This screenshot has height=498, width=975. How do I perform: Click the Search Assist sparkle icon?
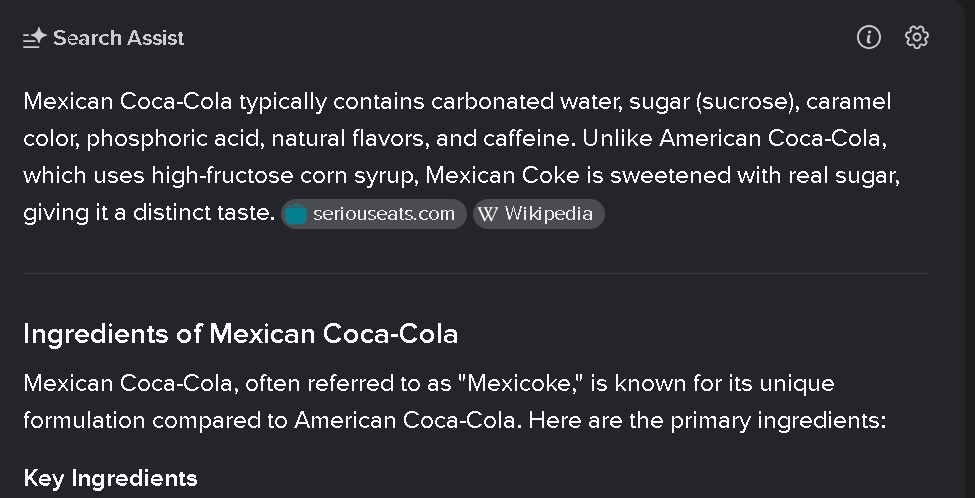pyautogui.click(x=34, y=38)
